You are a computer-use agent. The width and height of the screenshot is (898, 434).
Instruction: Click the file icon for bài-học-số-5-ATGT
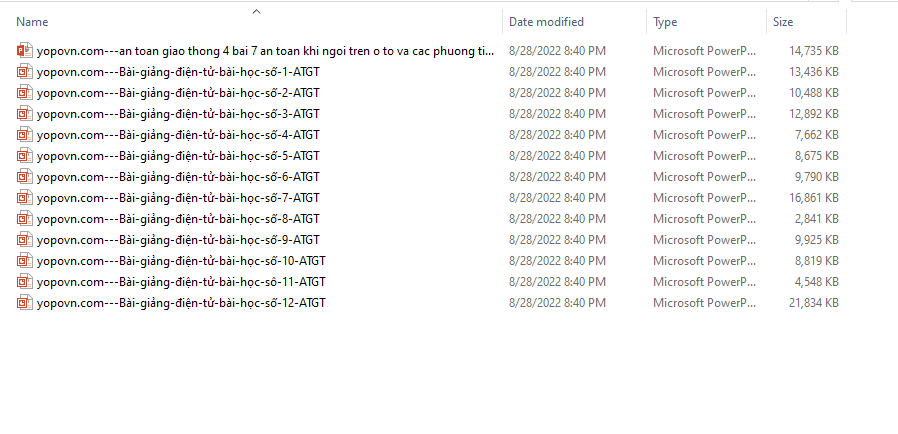[25, 155]
